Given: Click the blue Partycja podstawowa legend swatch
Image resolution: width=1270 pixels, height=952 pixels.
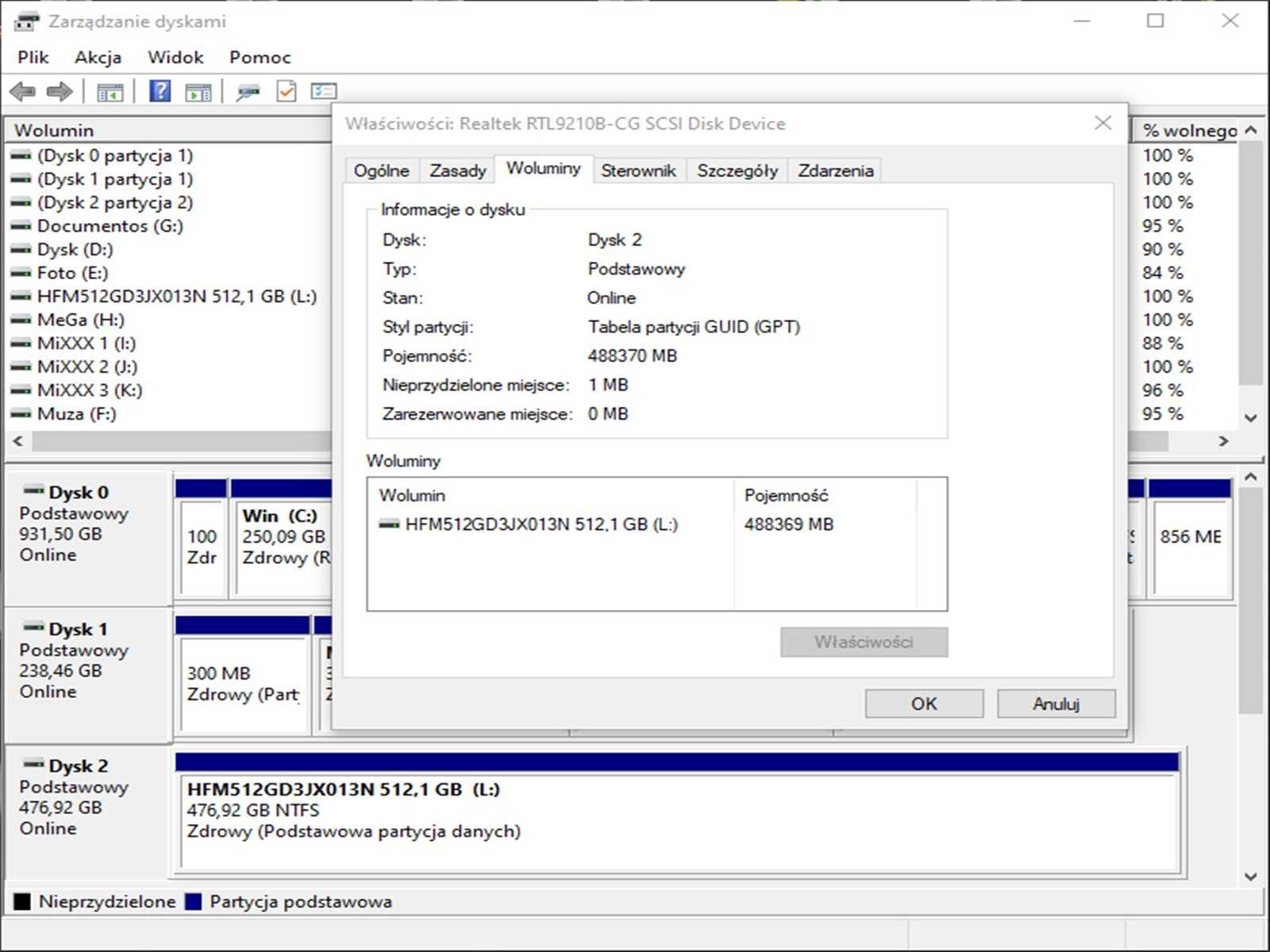Looking at the screenshot, I should pyautogui.click(x=193, y=902).
